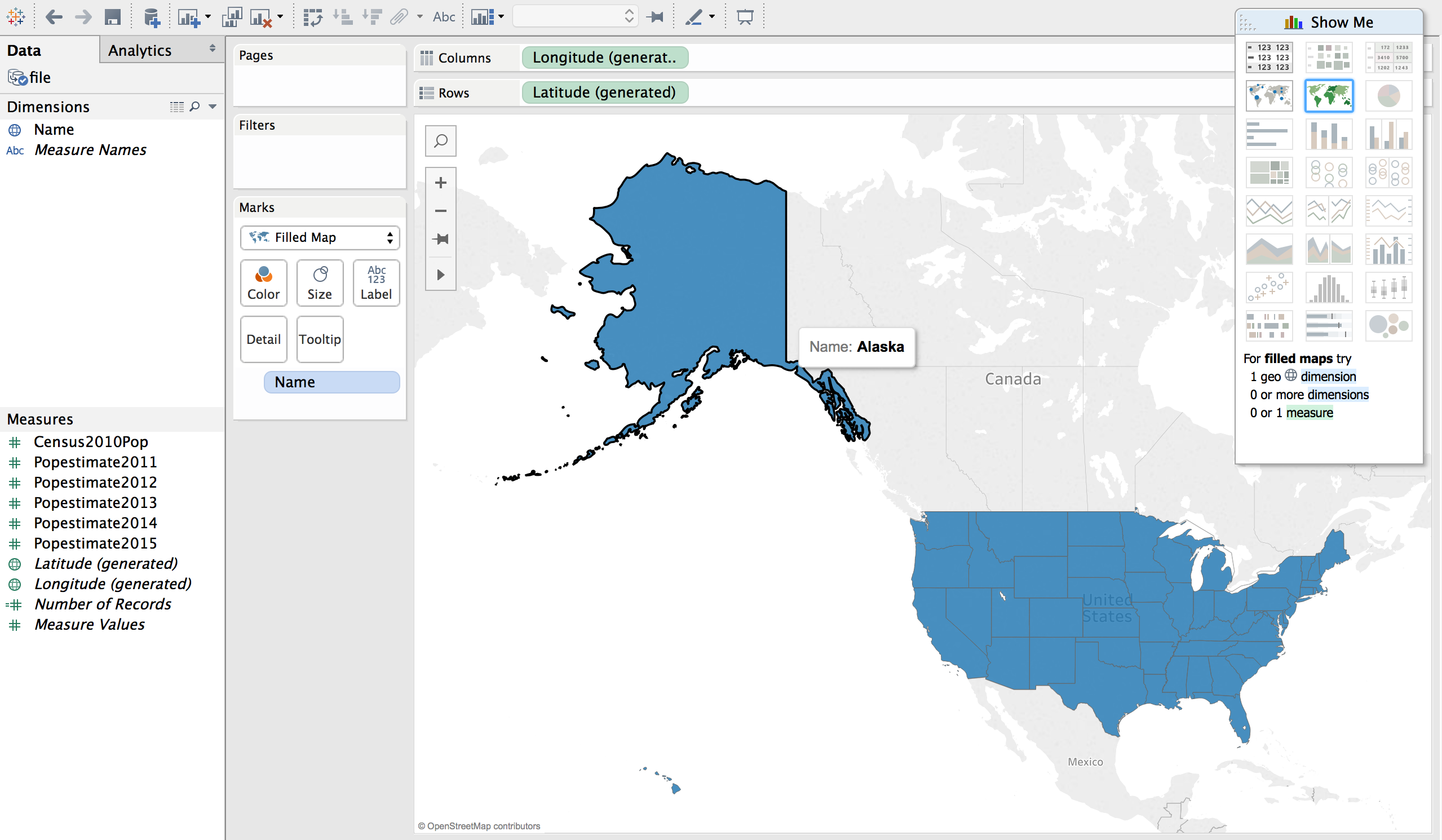Select the Popestimate2015 measure field
This screenshot has width=1442, height=840.
coord(95,543)
